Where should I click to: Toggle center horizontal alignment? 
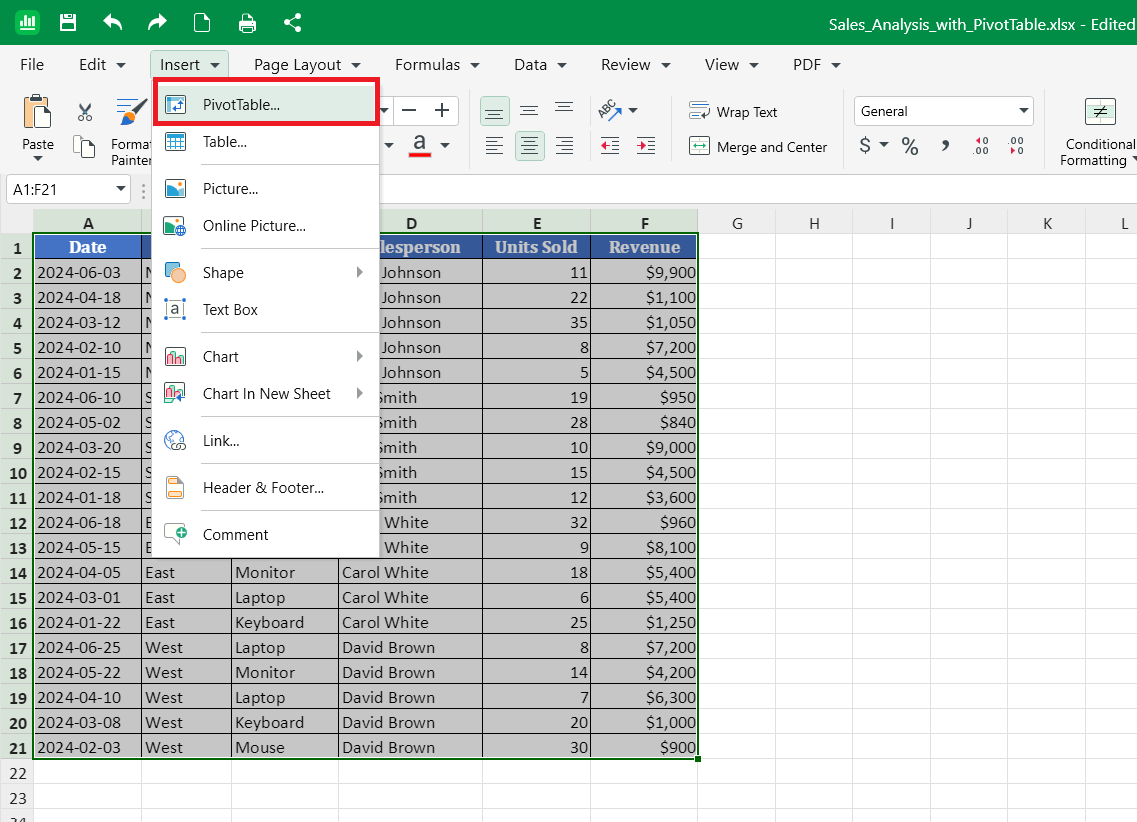529,146
